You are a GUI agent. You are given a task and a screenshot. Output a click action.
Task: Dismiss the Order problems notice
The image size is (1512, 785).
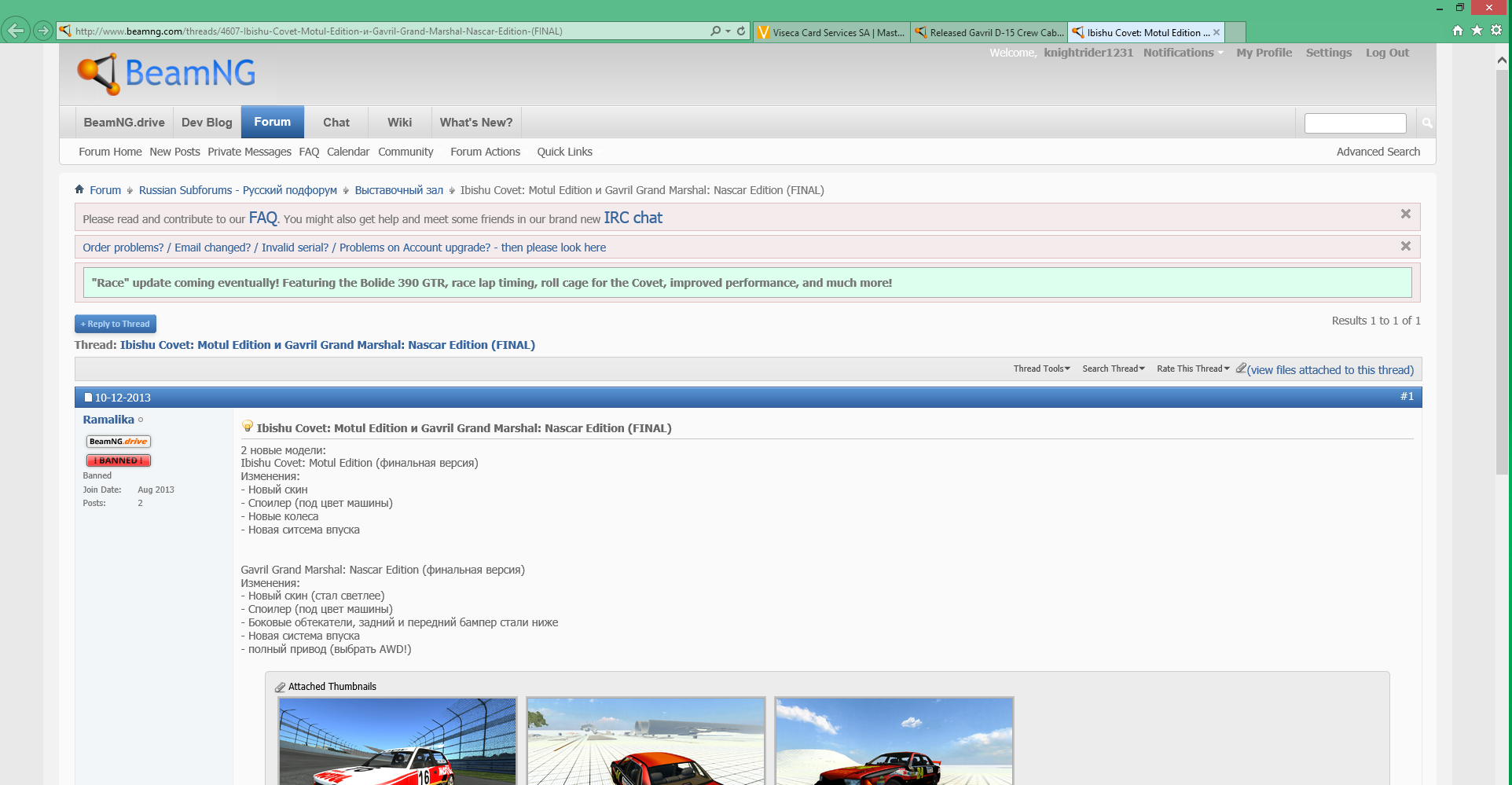point(1406,246)
